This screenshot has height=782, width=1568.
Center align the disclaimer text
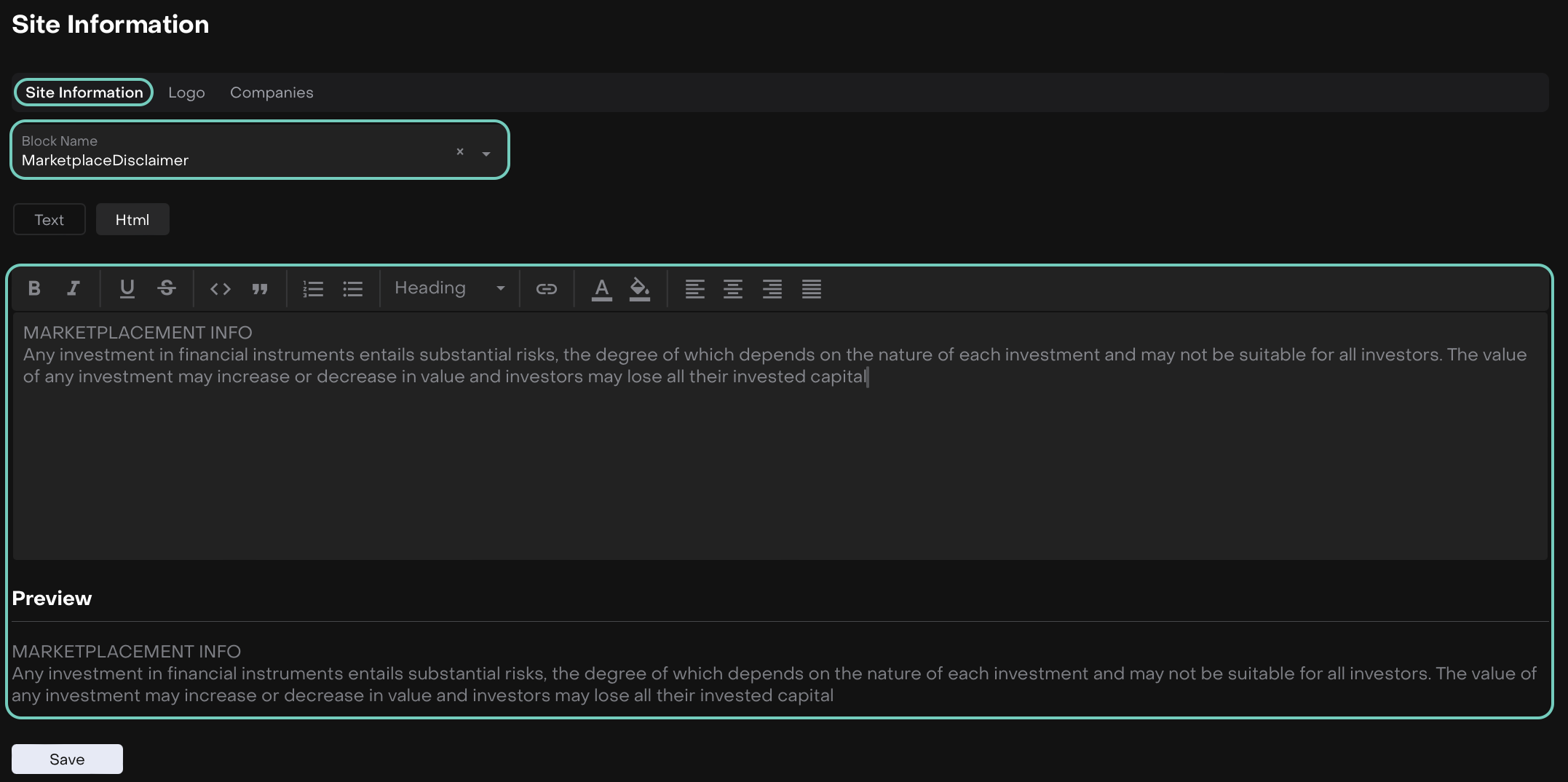pos(733,289)
